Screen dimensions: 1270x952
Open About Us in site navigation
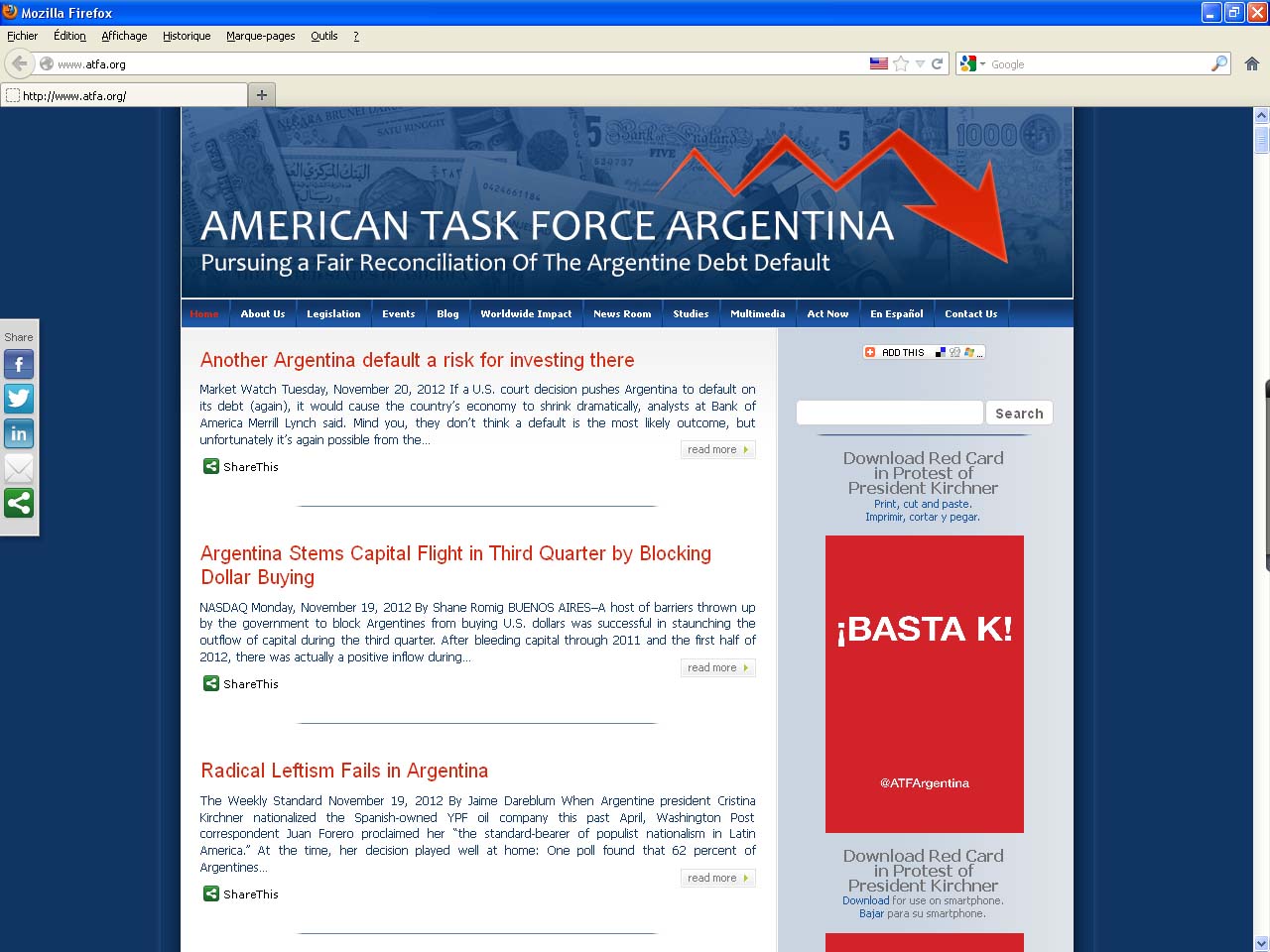pos(263,313)
